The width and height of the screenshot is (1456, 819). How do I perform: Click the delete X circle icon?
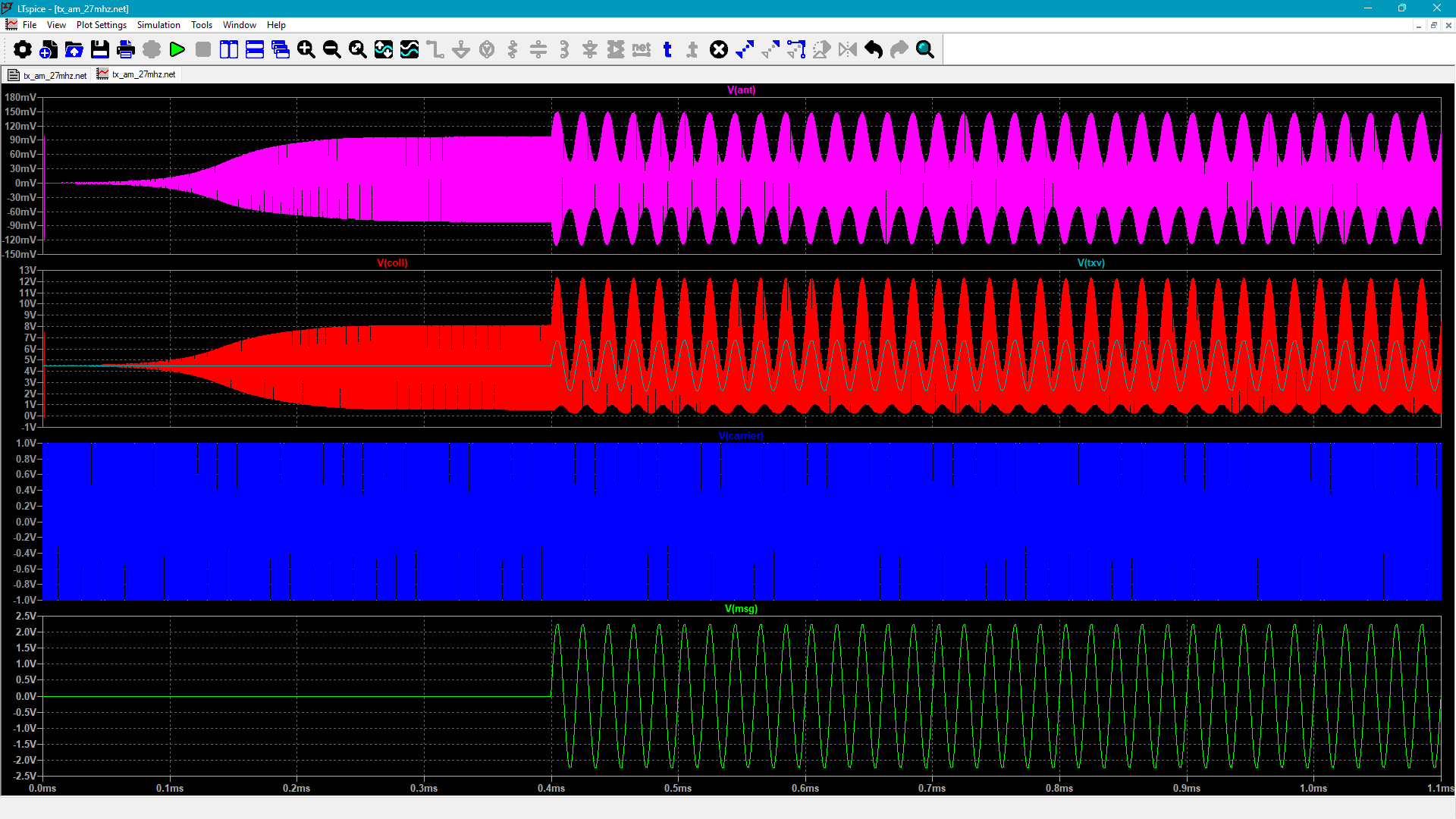coord(719,50)
